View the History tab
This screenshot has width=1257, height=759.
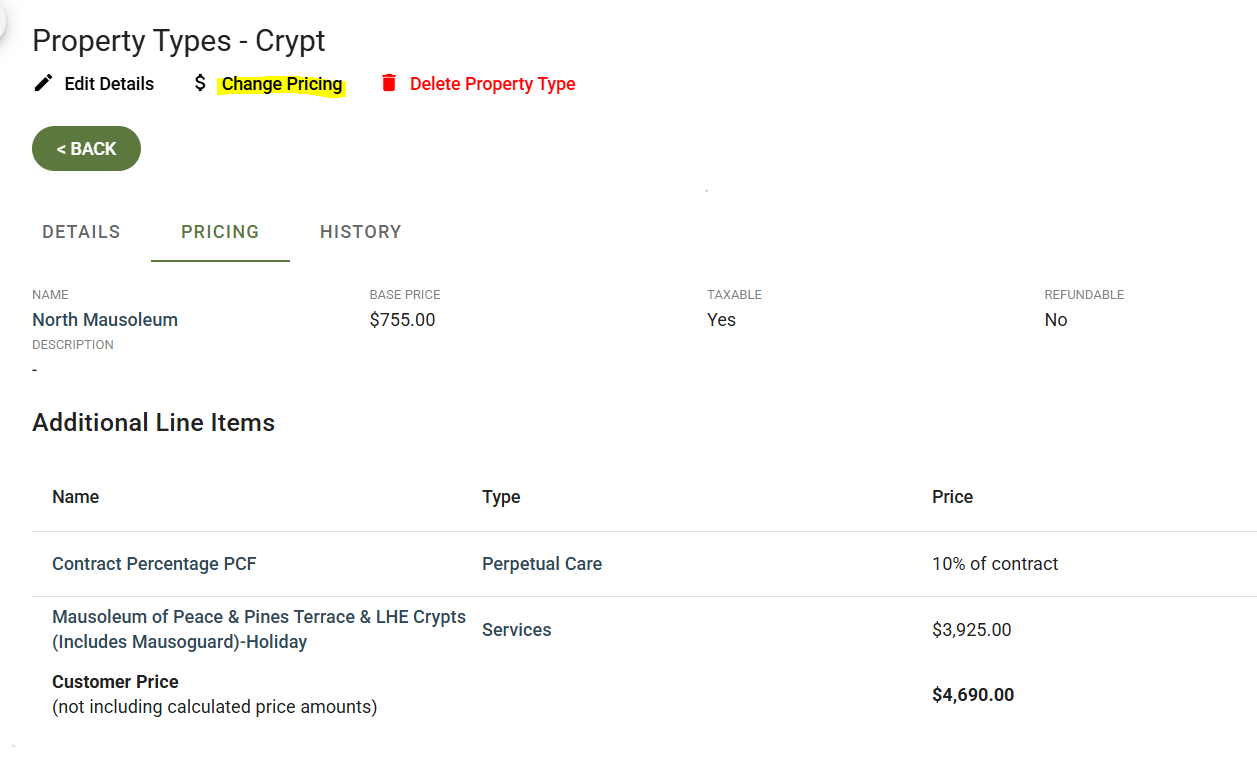tap(361, 232)
